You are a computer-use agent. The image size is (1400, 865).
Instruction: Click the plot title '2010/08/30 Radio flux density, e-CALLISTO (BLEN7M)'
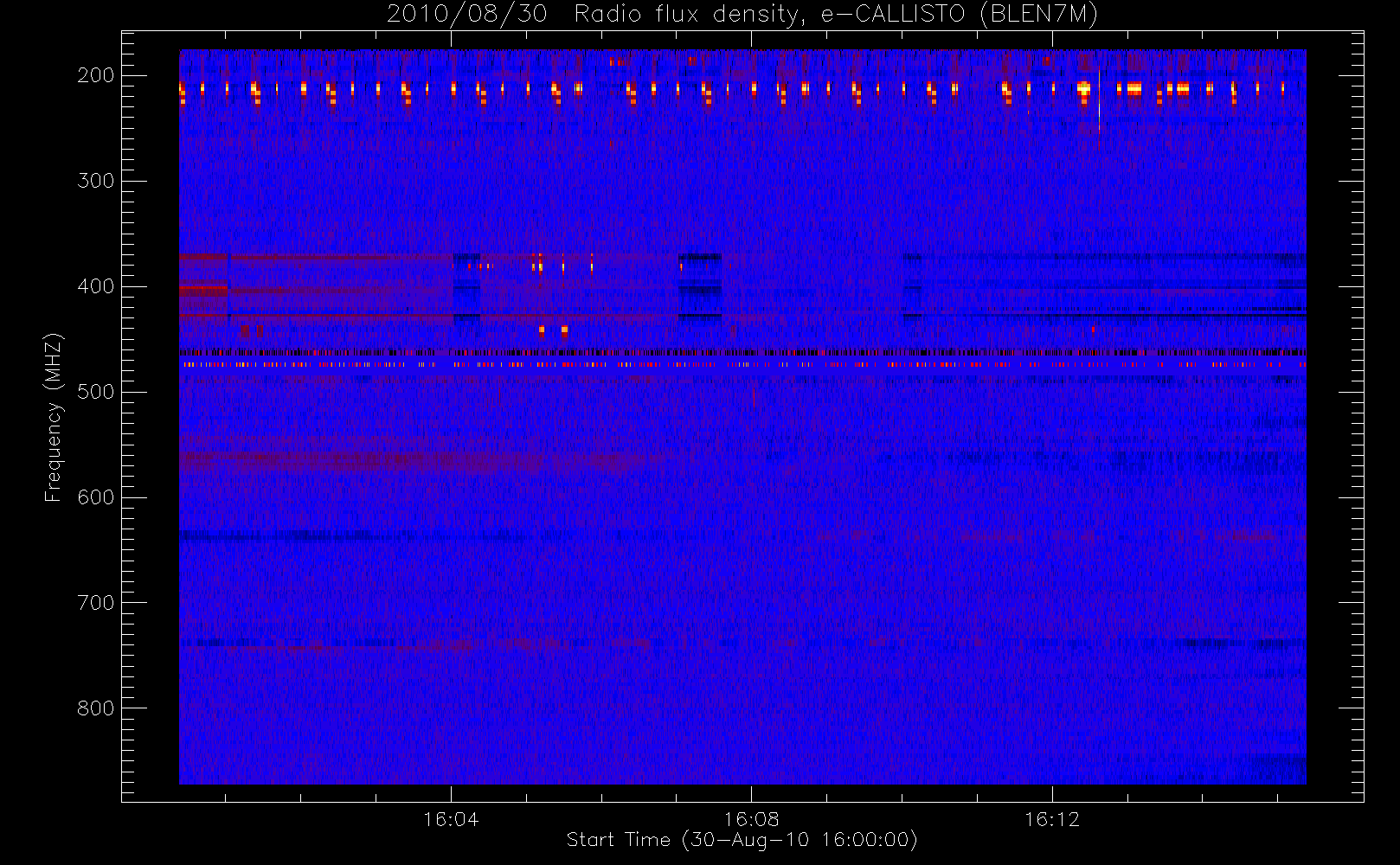coord(742,15)
